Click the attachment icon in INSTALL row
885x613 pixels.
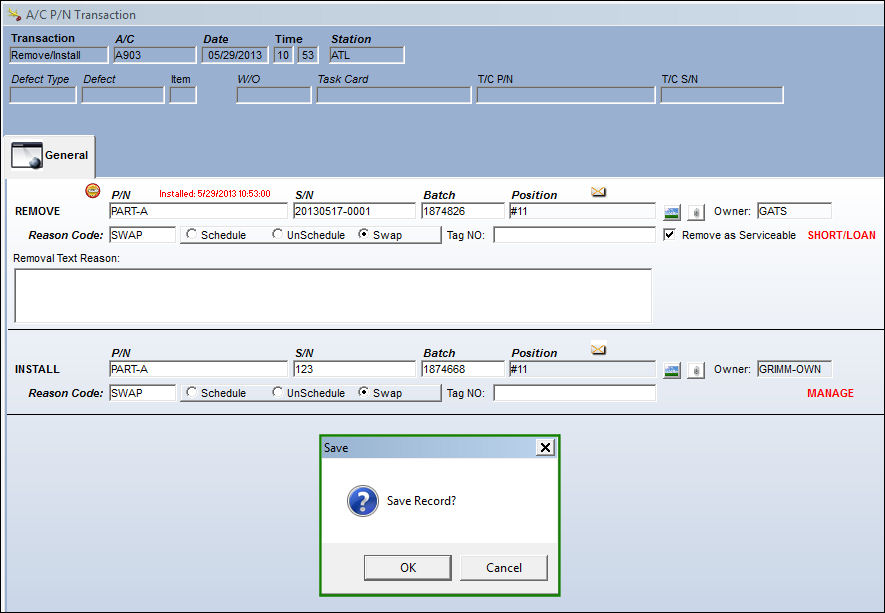point(696,370)
